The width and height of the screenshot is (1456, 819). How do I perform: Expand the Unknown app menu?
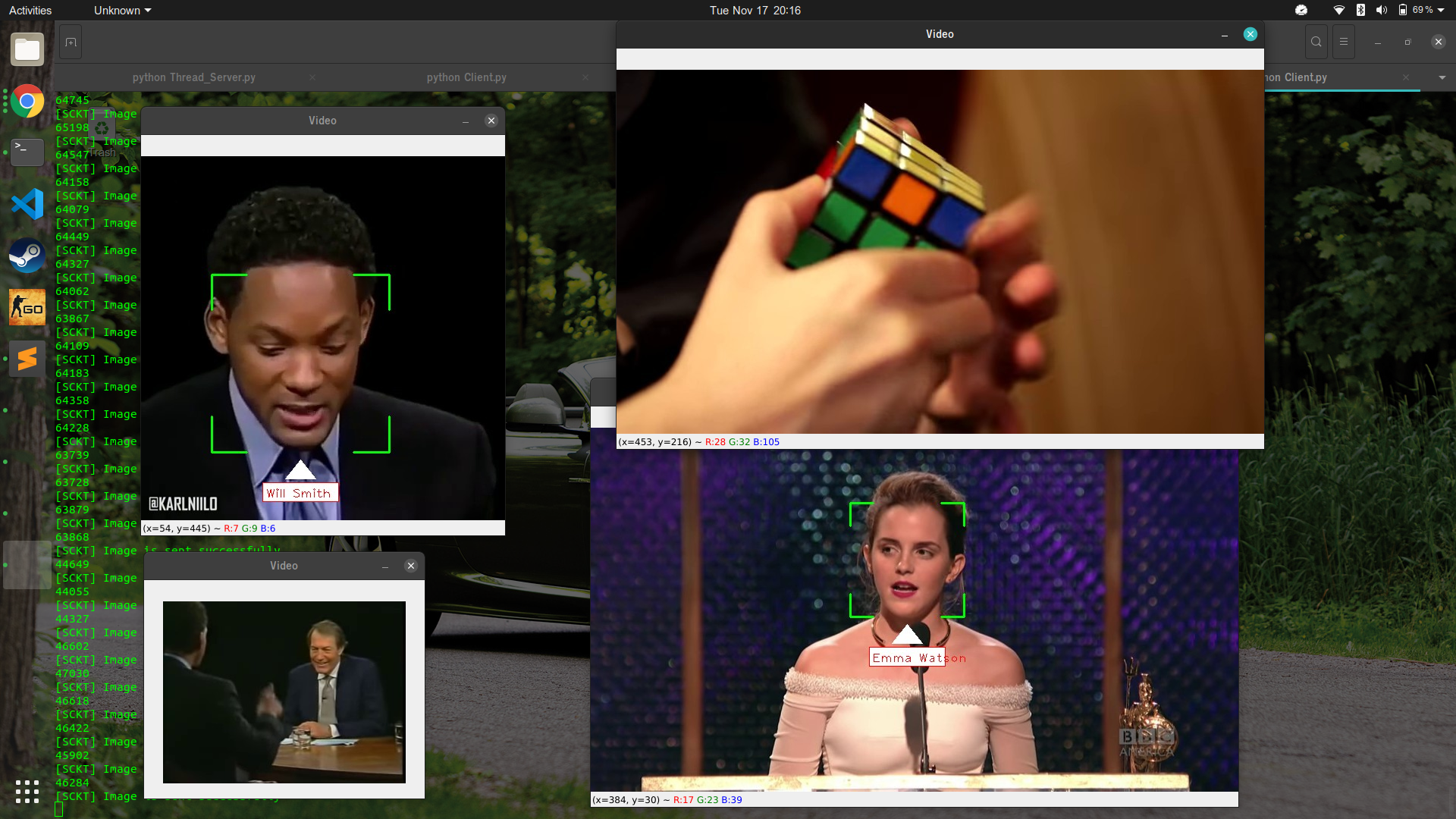[x=122, y=11]
